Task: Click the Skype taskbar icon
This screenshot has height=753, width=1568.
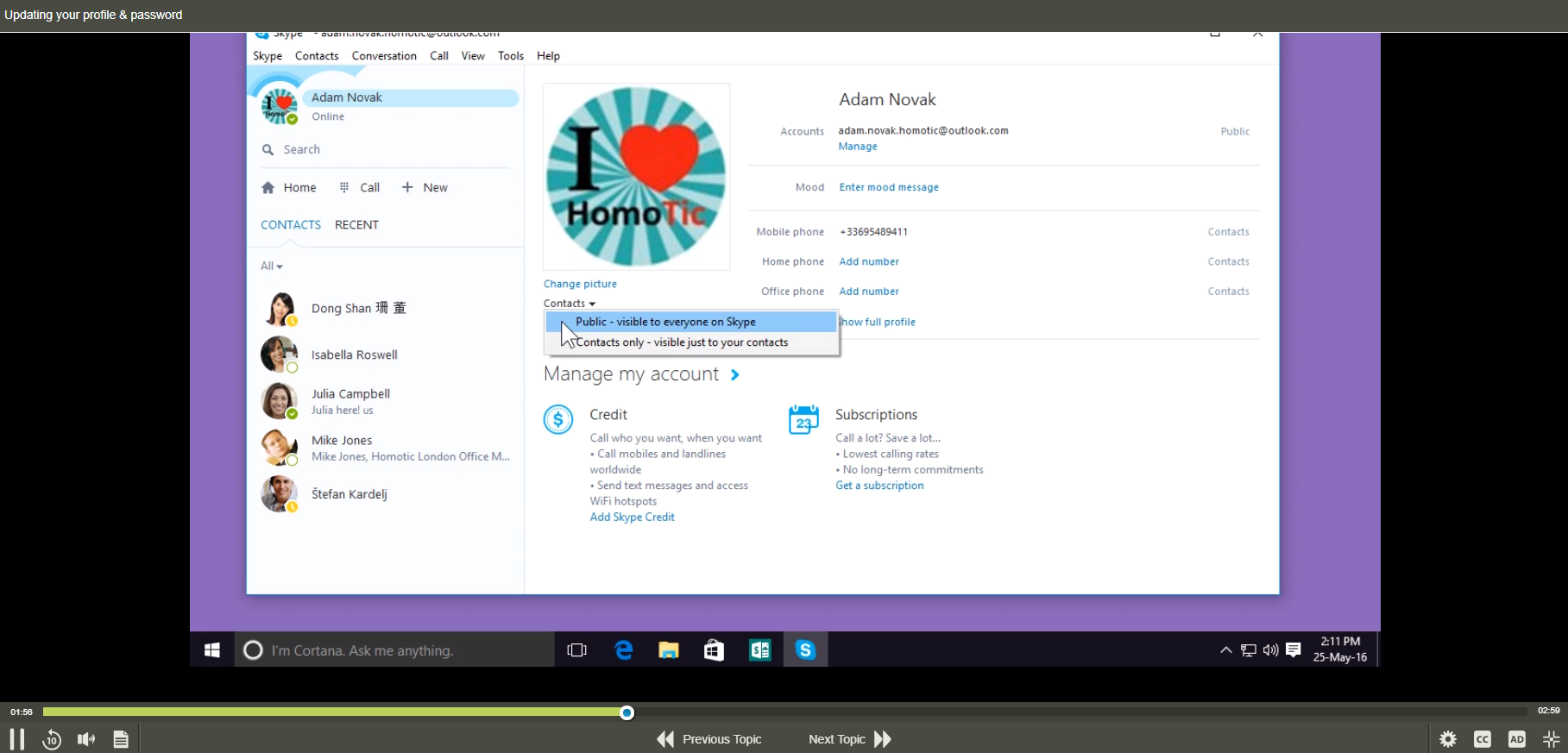Action: click(x=805, y=650)
